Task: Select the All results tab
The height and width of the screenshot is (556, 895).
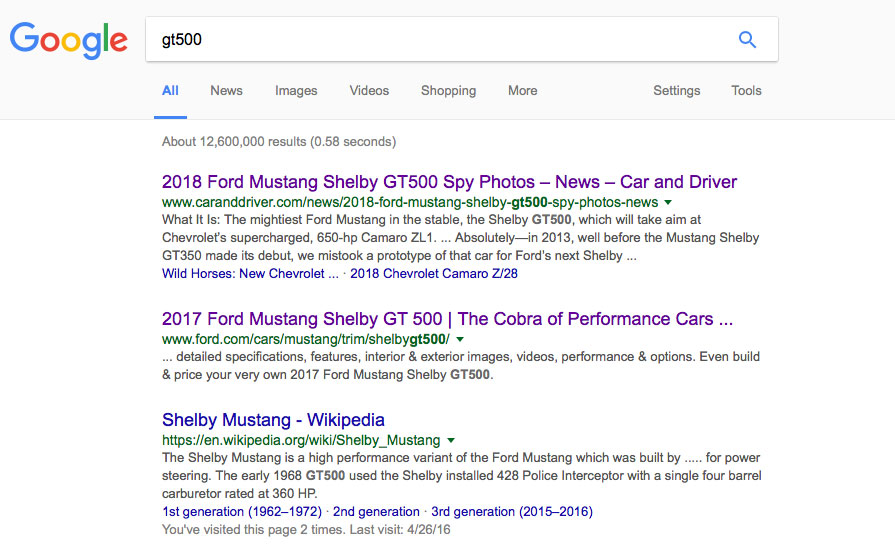Action: pyautogui.click(x=170, y=91)
